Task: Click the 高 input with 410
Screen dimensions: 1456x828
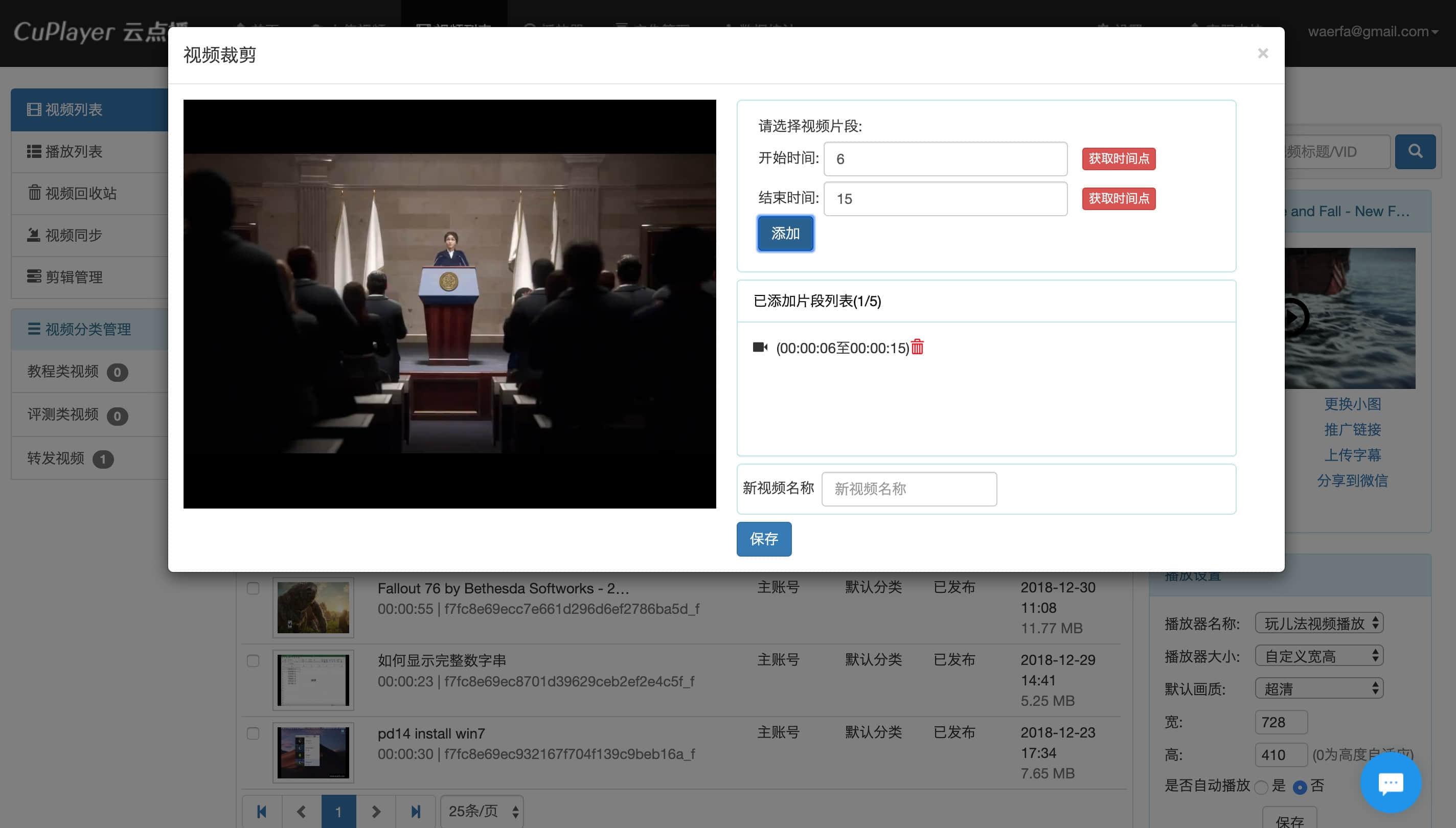Action: tap(1281, 755)
